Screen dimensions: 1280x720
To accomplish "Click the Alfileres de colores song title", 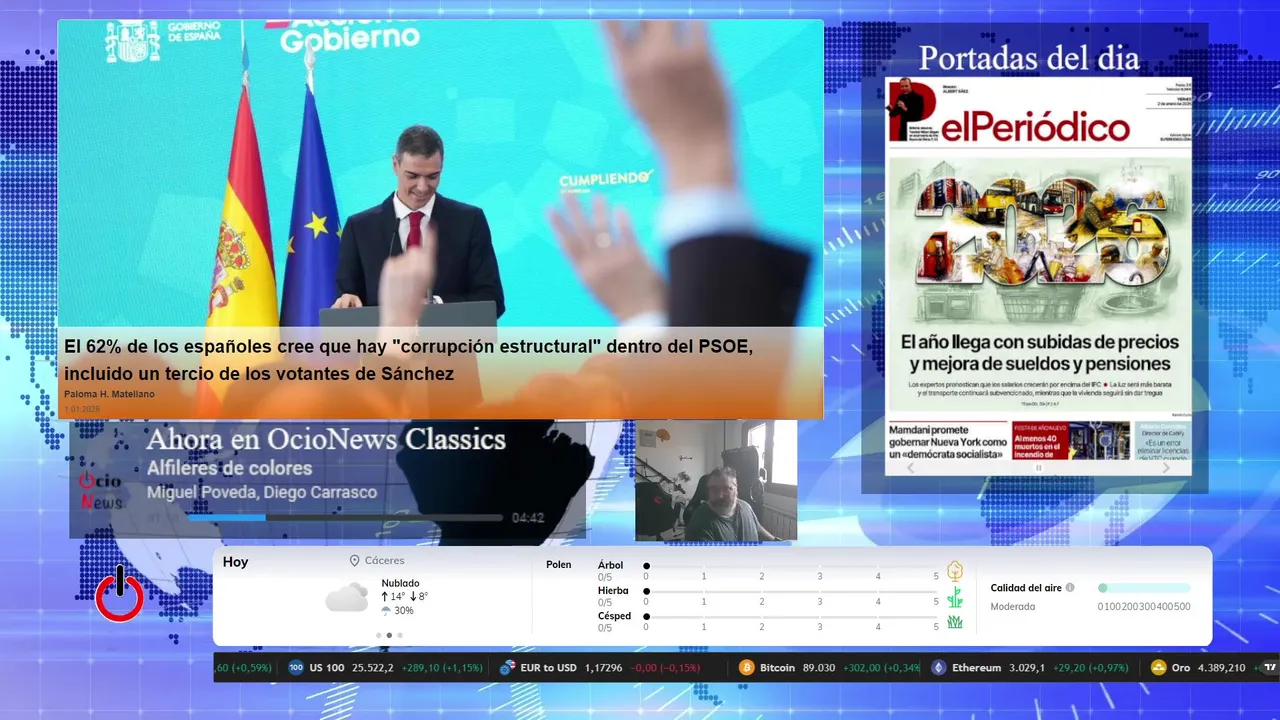I will (x=229, y=468).
